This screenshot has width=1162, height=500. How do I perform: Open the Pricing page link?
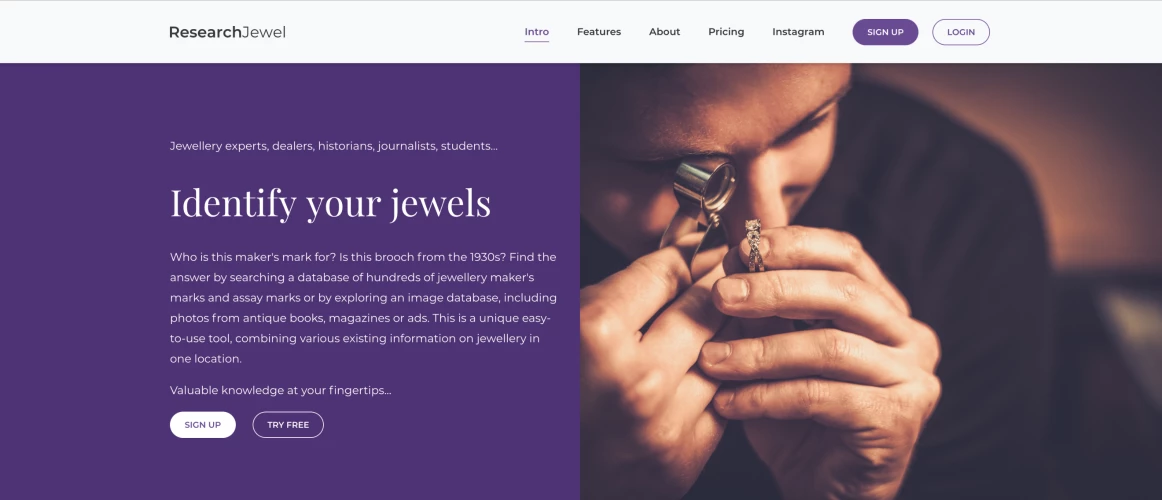pos(726,32)
